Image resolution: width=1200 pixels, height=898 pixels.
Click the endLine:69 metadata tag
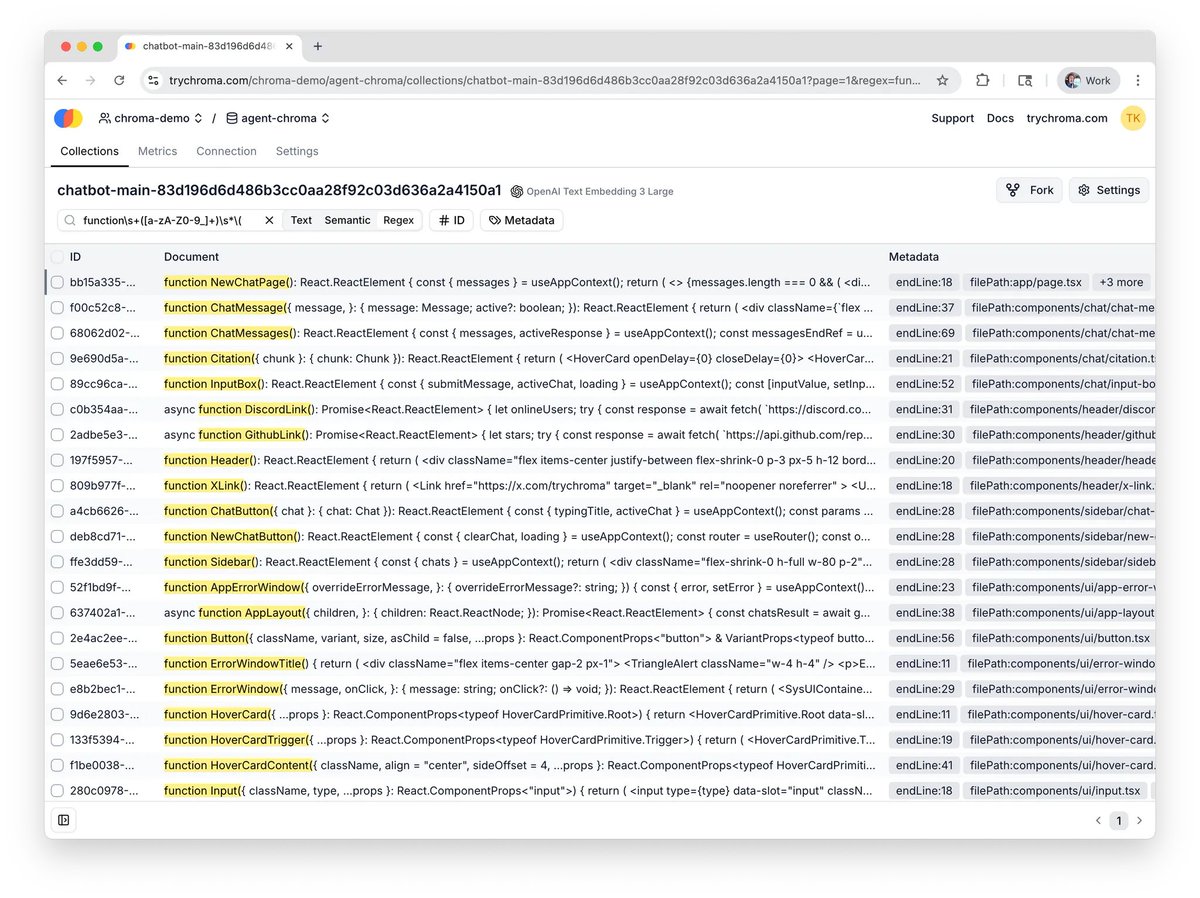click(x=925, y=333)
